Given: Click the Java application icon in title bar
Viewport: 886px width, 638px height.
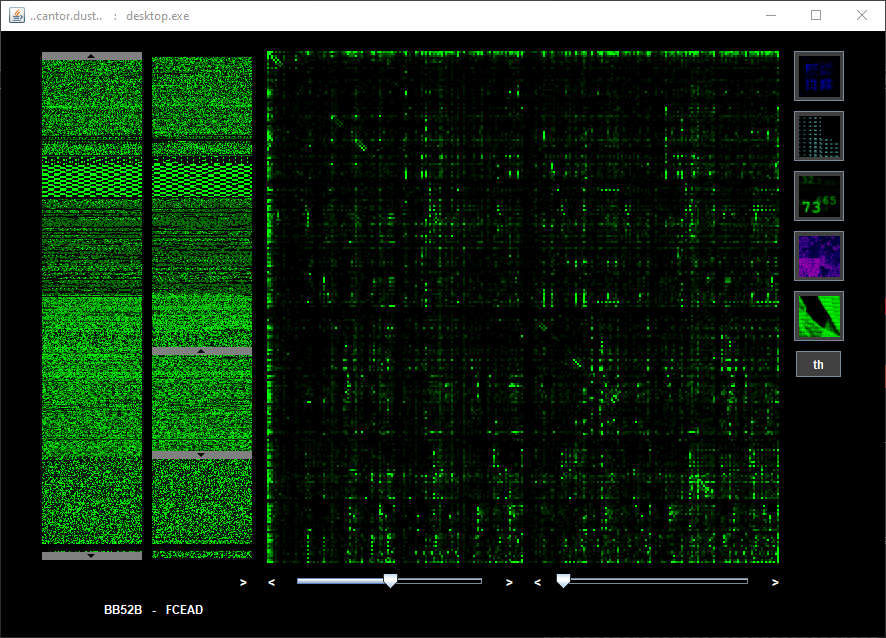Looking at the screenshot, I should click(x=17, y=15).
